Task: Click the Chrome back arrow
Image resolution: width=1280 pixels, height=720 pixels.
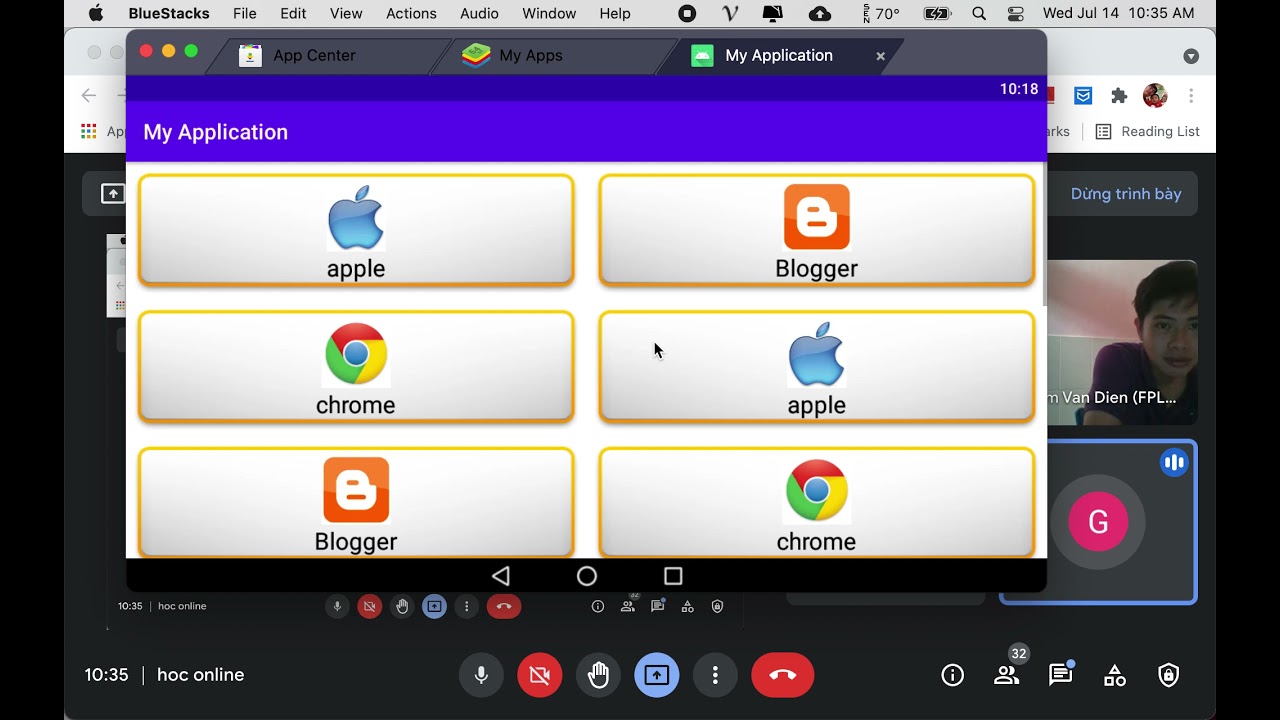Action: pos(89,96)
